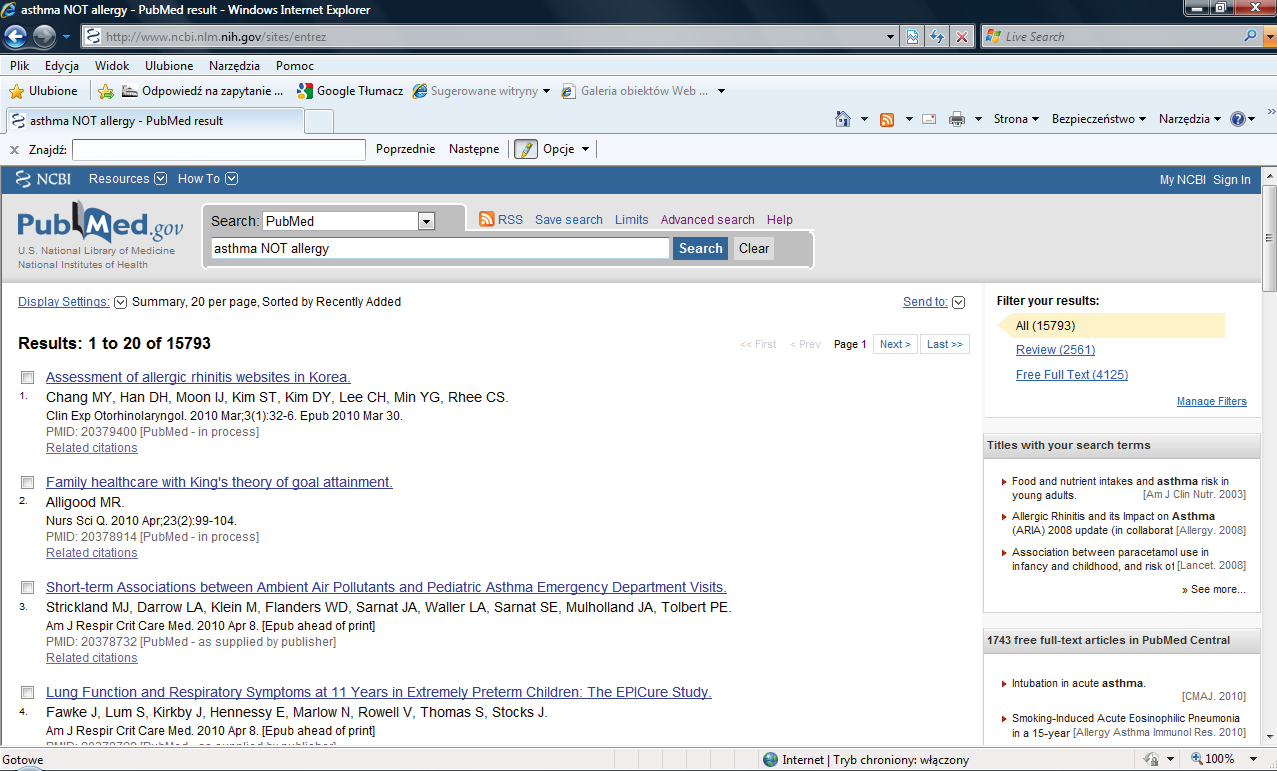Click the vertical scrollbar down arrow
Screen dimensions: 1277x771
[x=1269, y=735]
